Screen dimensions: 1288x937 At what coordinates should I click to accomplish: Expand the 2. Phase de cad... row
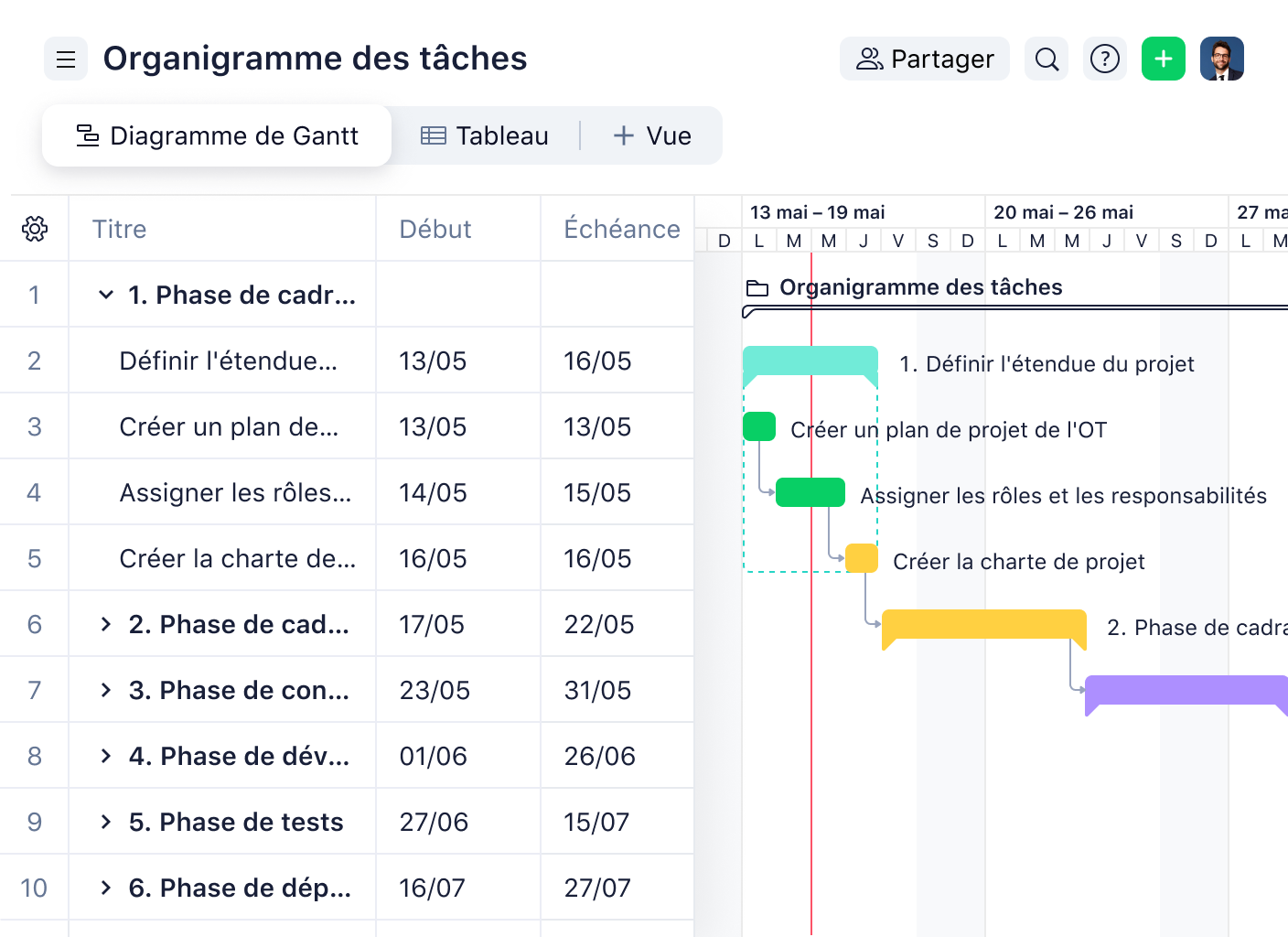click(x=106, y=624)
